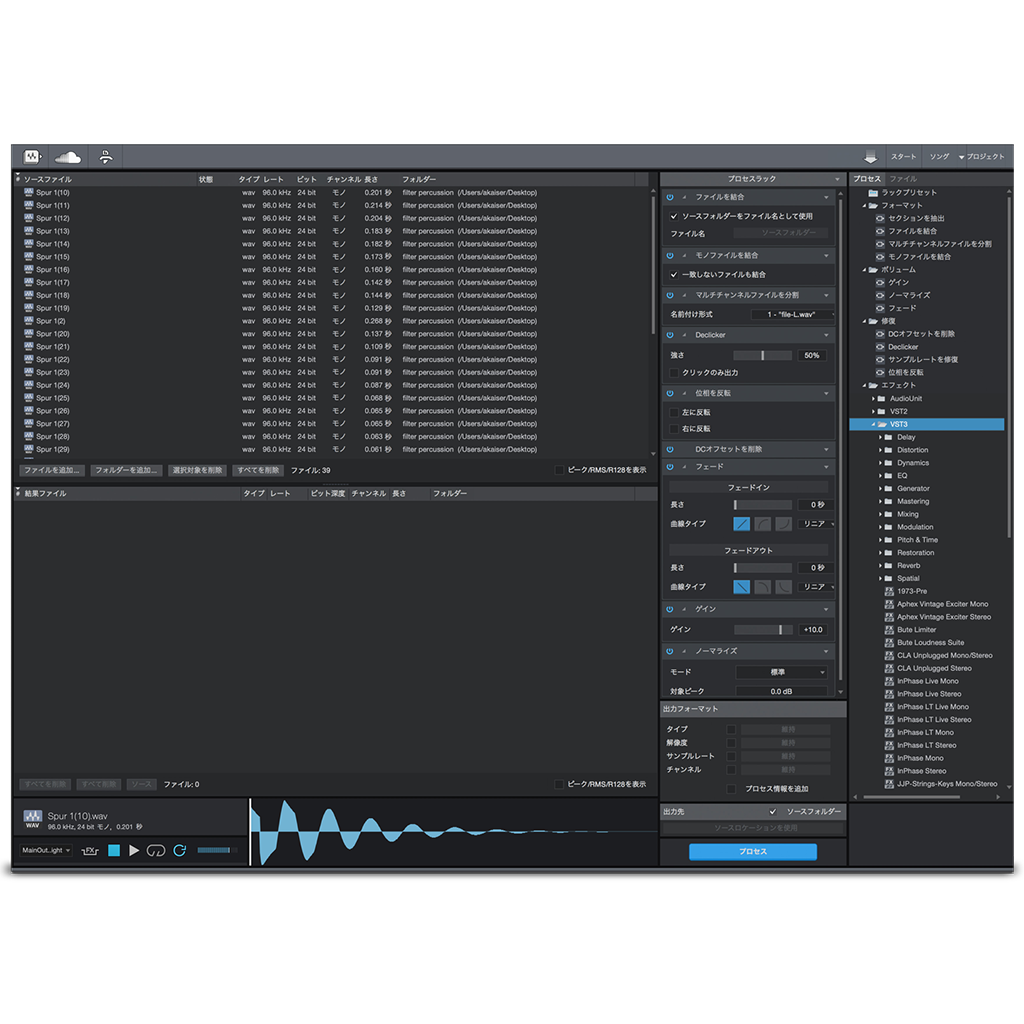Toggle the Declicker module power button off
This screenshot has width=1024, height=1024.
[672, 335]
